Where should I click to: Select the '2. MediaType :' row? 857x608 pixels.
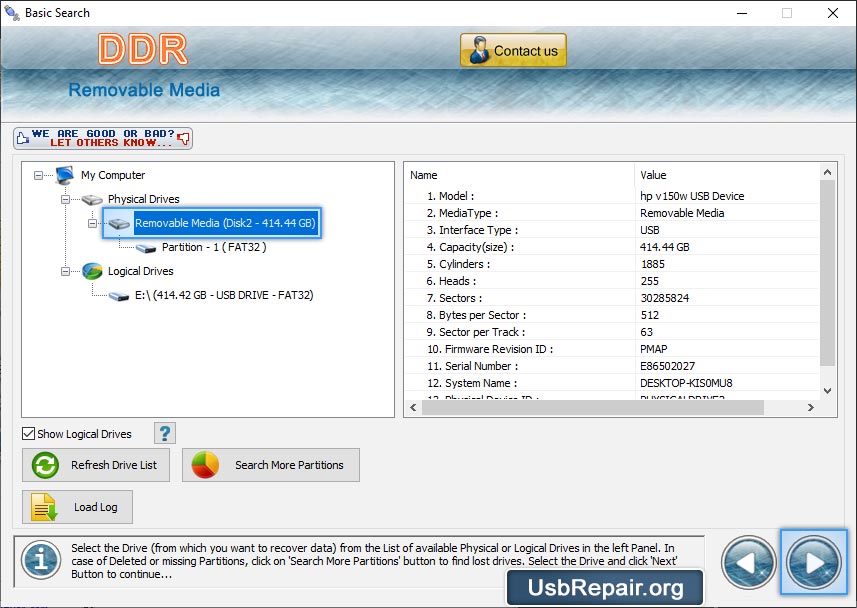612,213
